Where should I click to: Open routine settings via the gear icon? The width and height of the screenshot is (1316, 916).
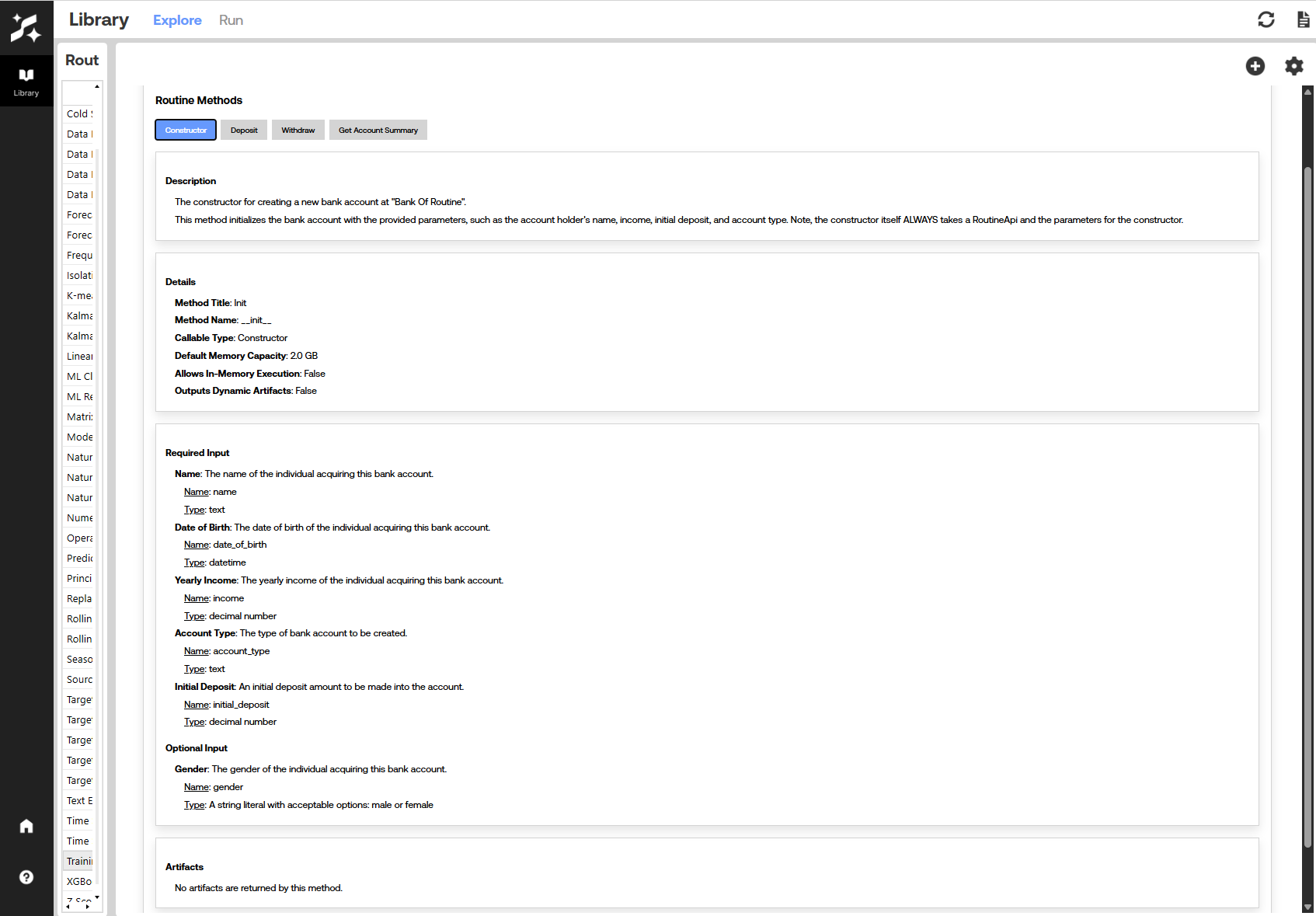pyautogui.click(x=1293, y=67)
